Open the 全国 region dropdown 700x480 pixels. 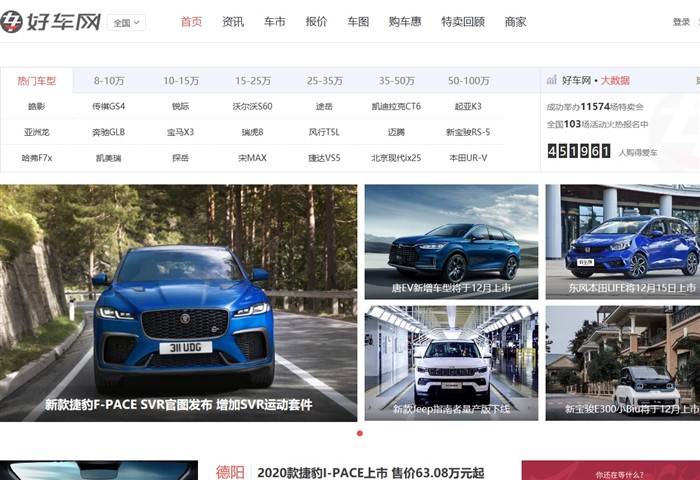[126, 22]
